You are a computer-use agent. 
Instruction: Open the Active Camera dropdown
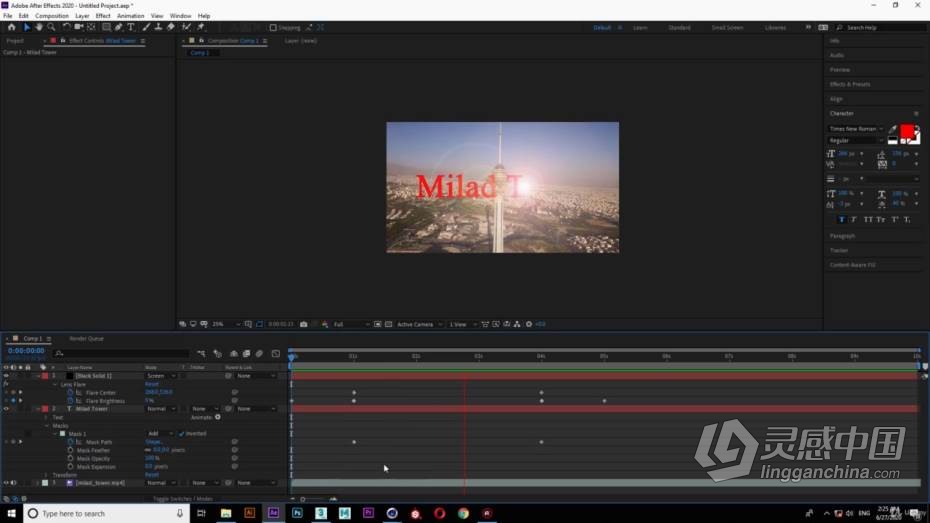pos(419,324)
